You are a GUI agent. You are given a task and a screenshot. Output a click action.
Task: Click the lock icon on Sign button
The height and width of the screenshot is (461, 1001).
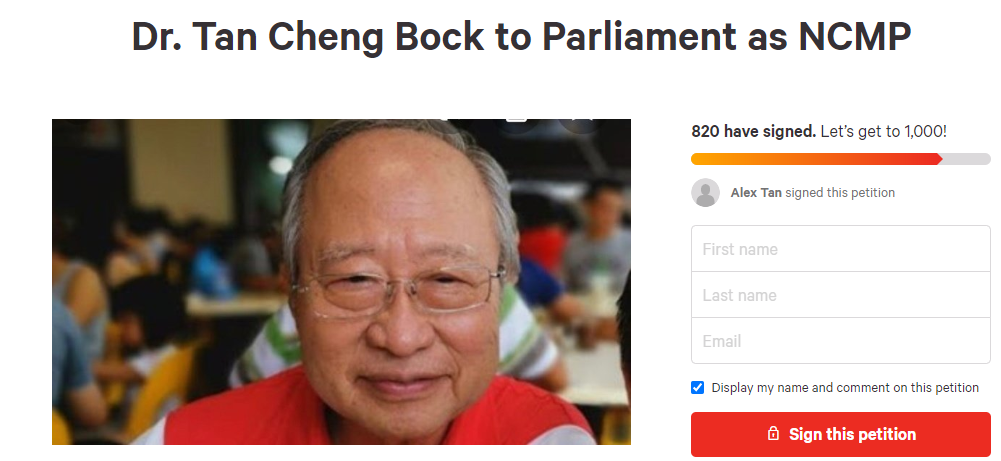773,434
